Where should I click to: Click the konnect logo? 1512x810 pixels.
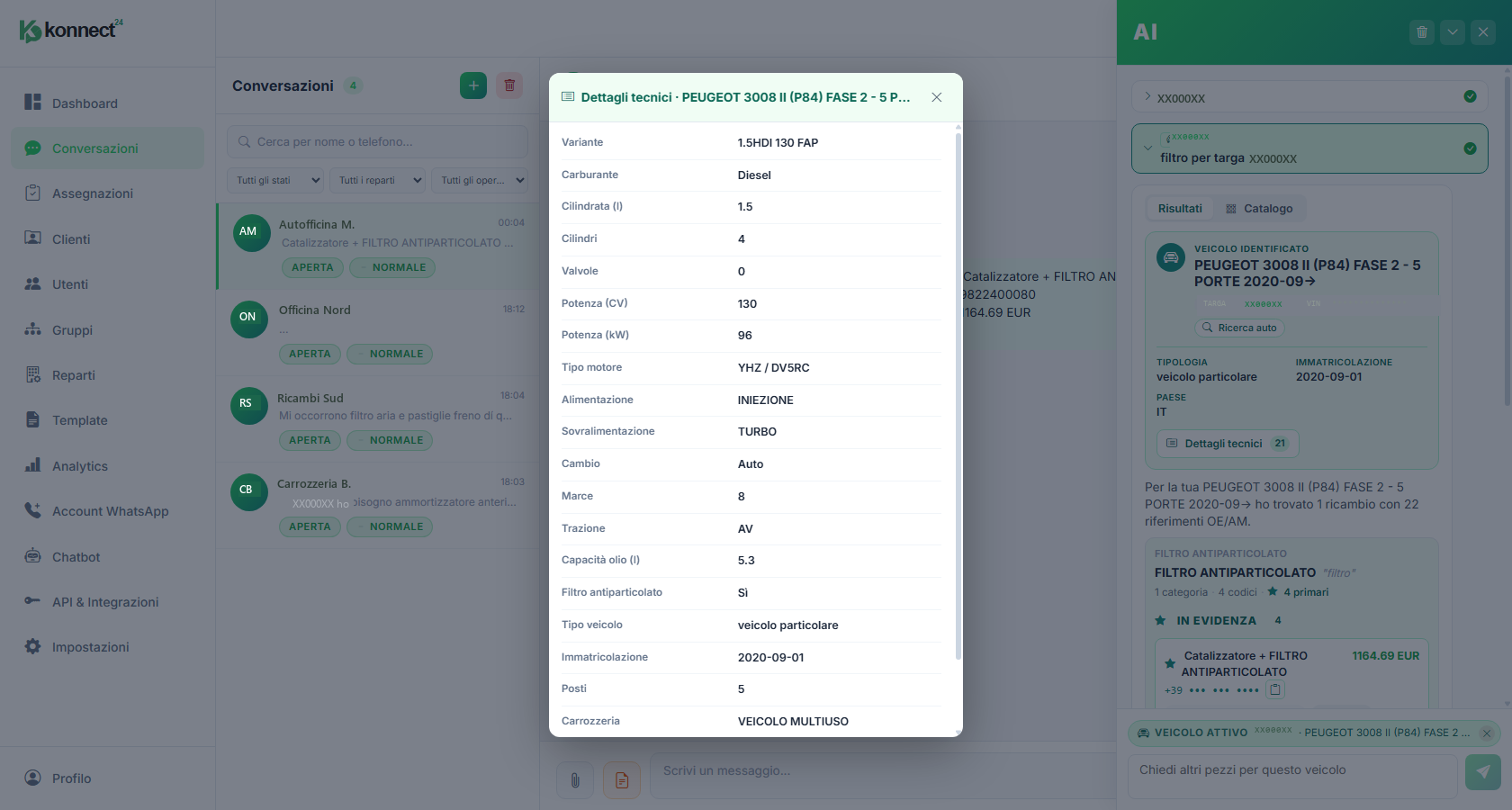(x=71, y=31)
